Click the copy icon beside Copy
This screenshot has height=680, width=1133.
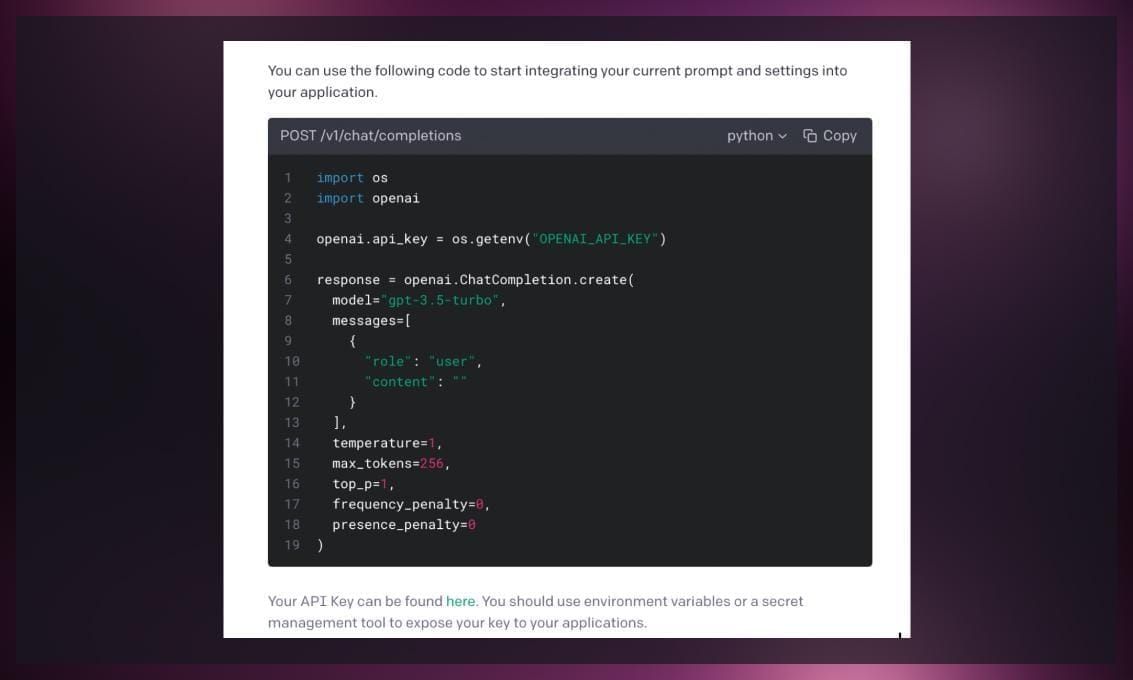point(809,136)
